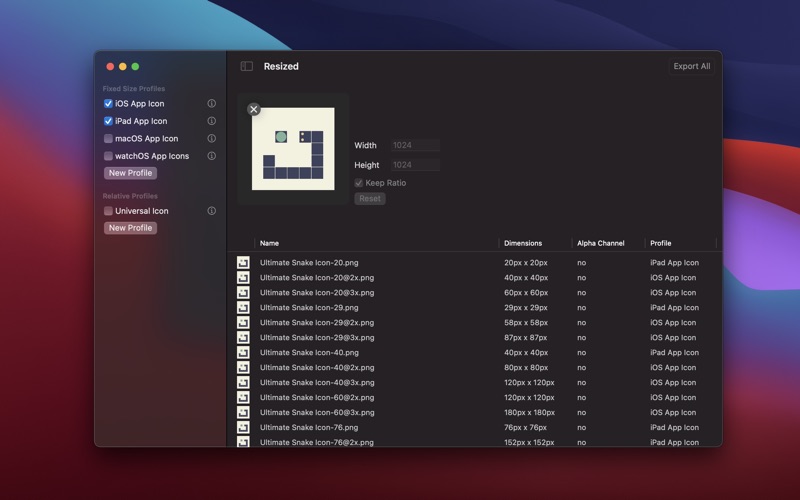Viewport: 800px width, 500px height.
Task: Click the file icon for Ultimate Snake Icon-20@2x.png
Action: (x=243, y=278)
